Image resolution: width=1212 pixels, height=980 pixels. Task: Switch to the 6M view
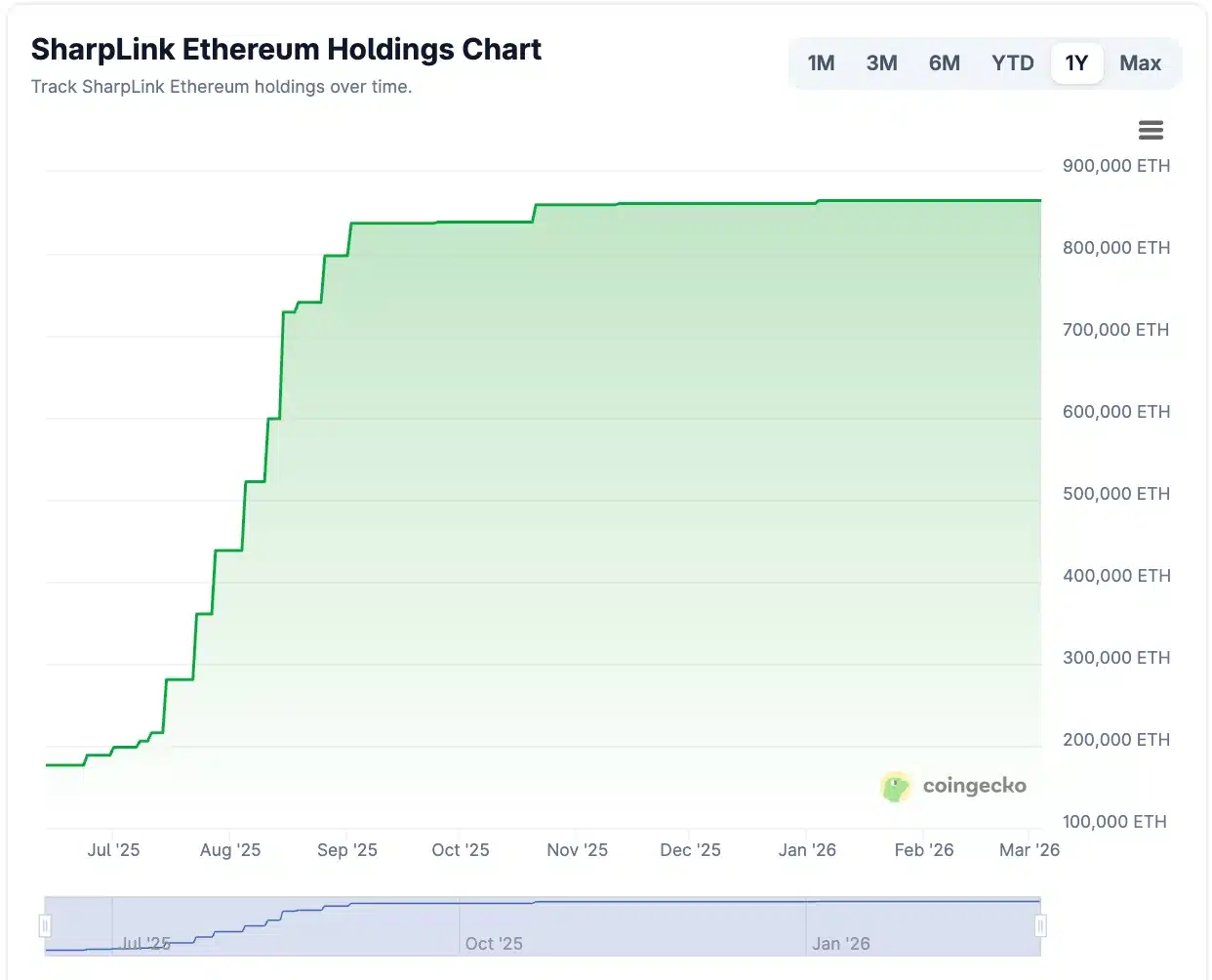coord(944,62)
